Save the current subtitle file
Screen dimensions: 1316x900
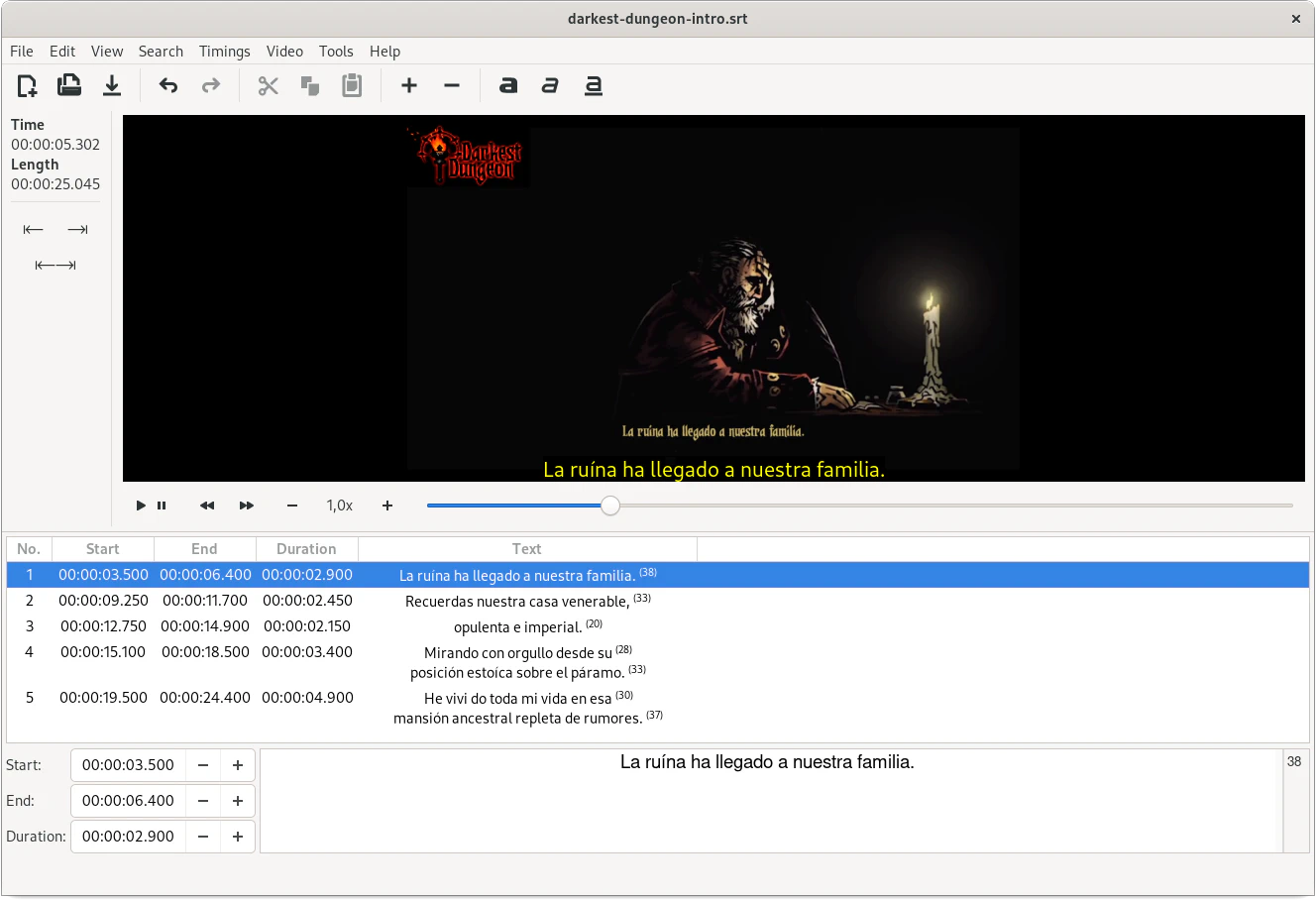pyautogui.click(x=112, y=85)
